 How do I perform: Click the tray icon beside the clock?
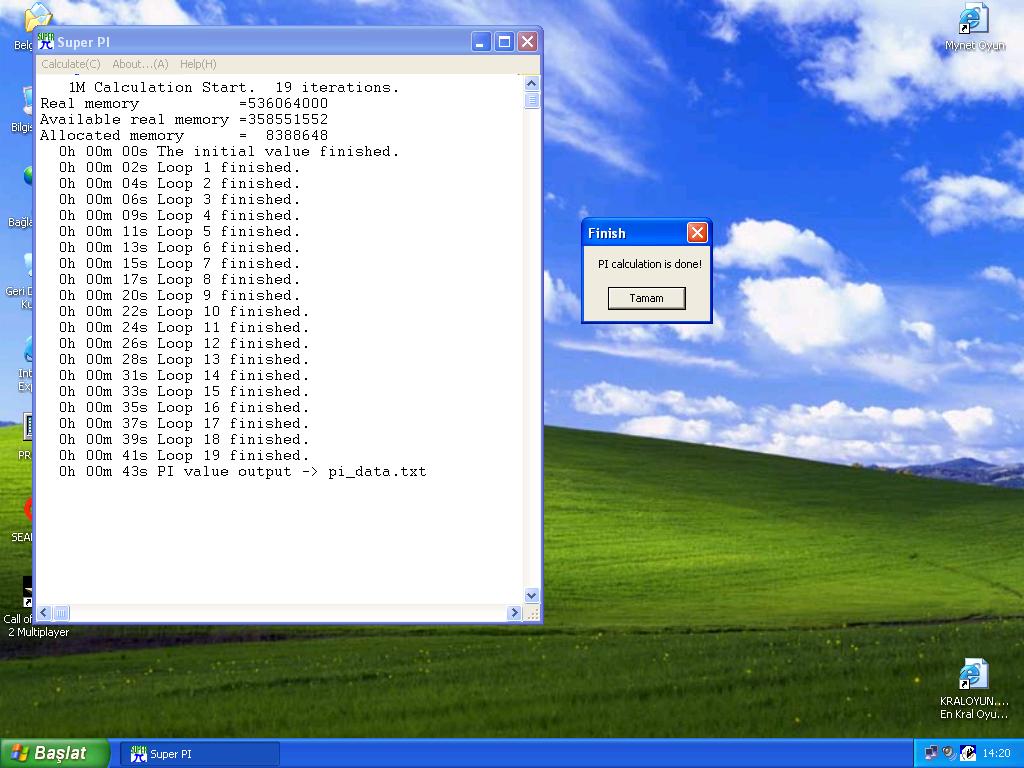[x=968, y=753]
